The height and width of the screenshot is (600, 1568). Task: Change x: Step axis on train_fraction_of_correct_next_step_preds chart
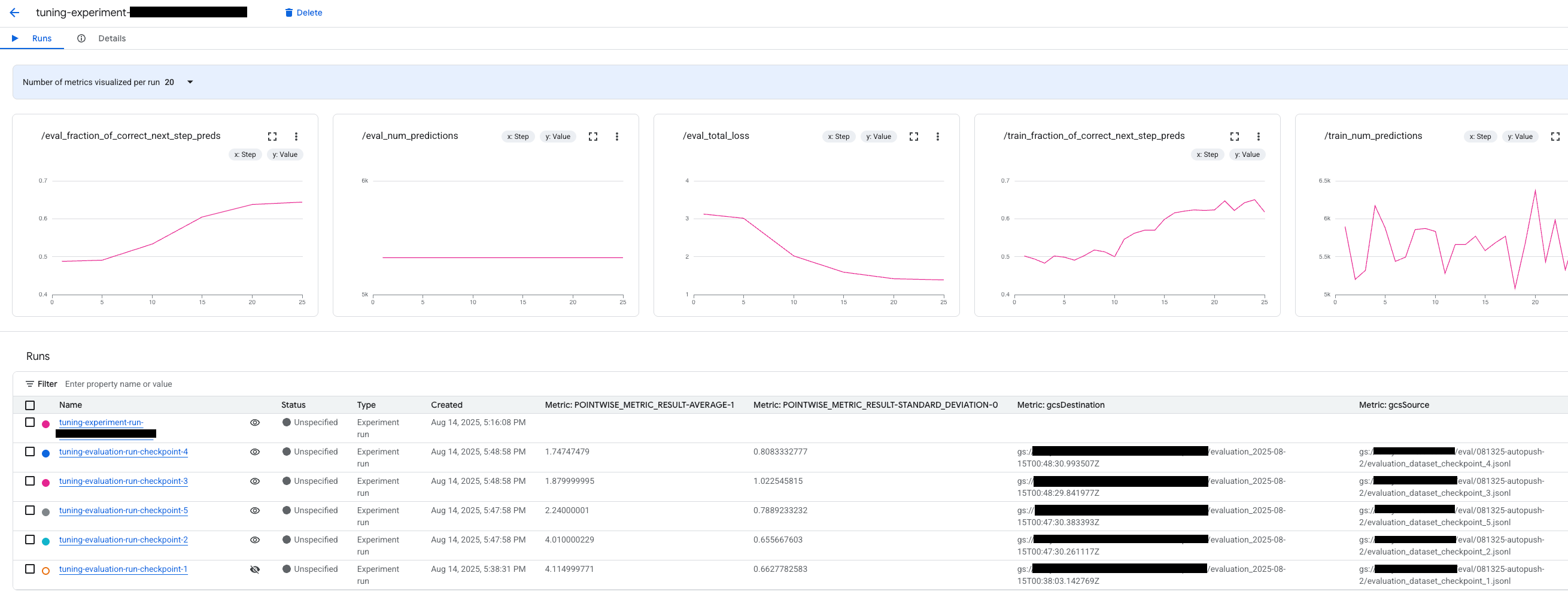point(1207,154)
